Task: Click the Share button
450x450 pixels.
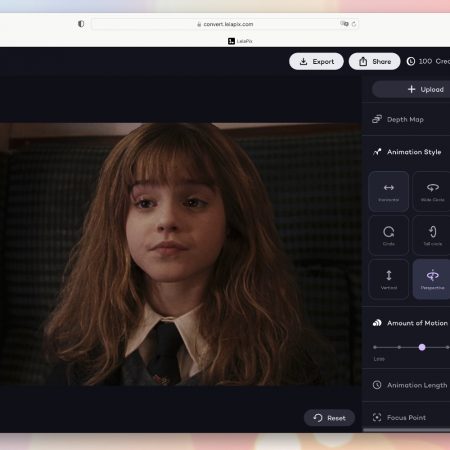Action: (375, 61)
